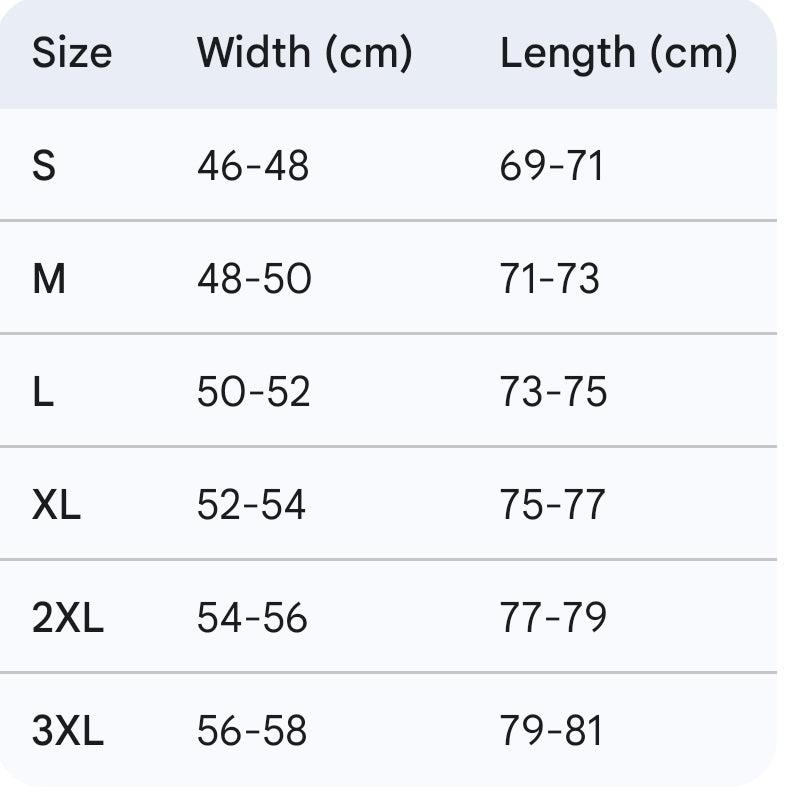Click the 79-81 length value
Screen dimensions: 793x810
(x=552, y=732)
